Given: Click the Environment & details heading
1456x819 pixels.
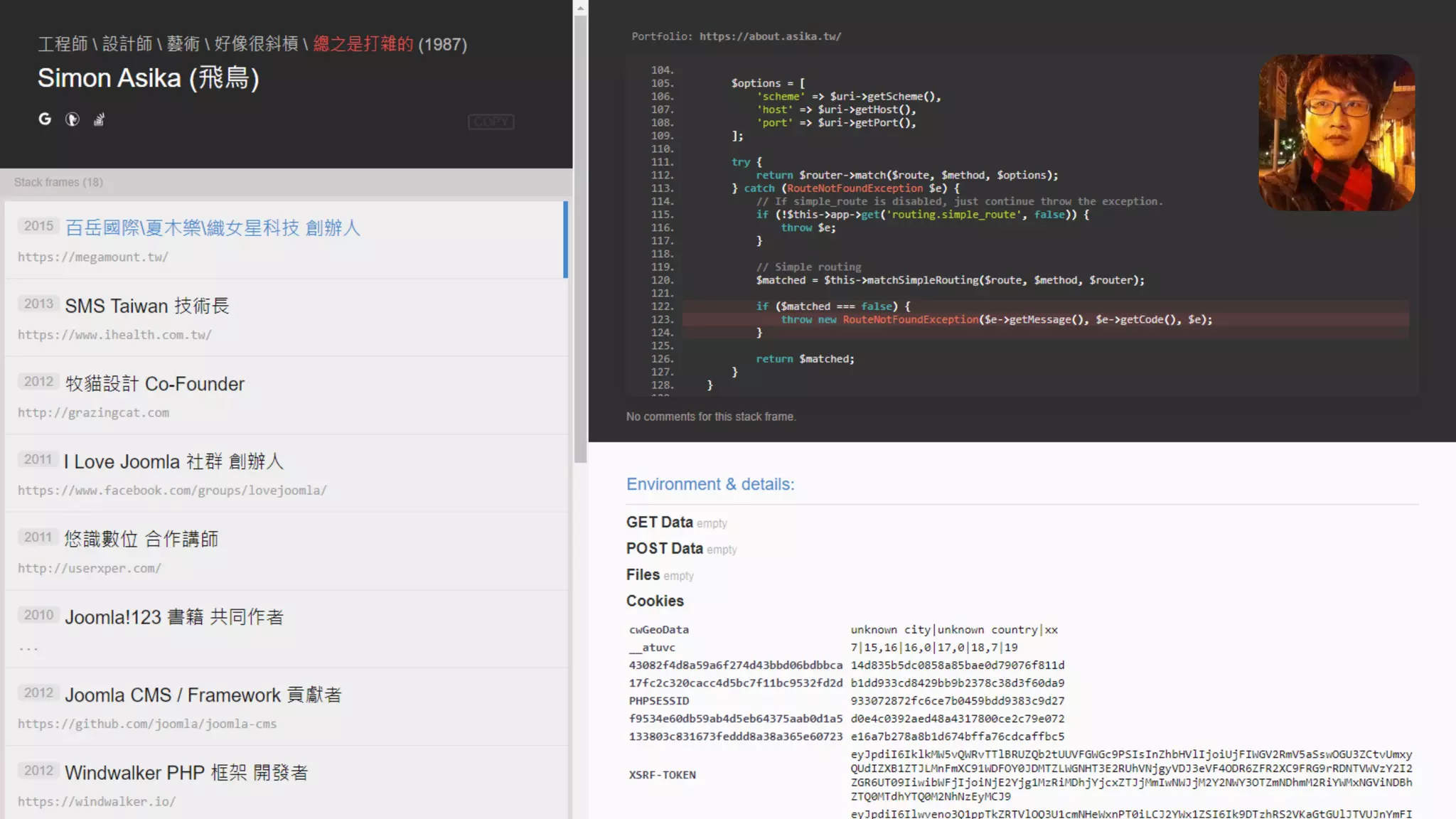Looking at the screenshot, I should tap(710, 484).
